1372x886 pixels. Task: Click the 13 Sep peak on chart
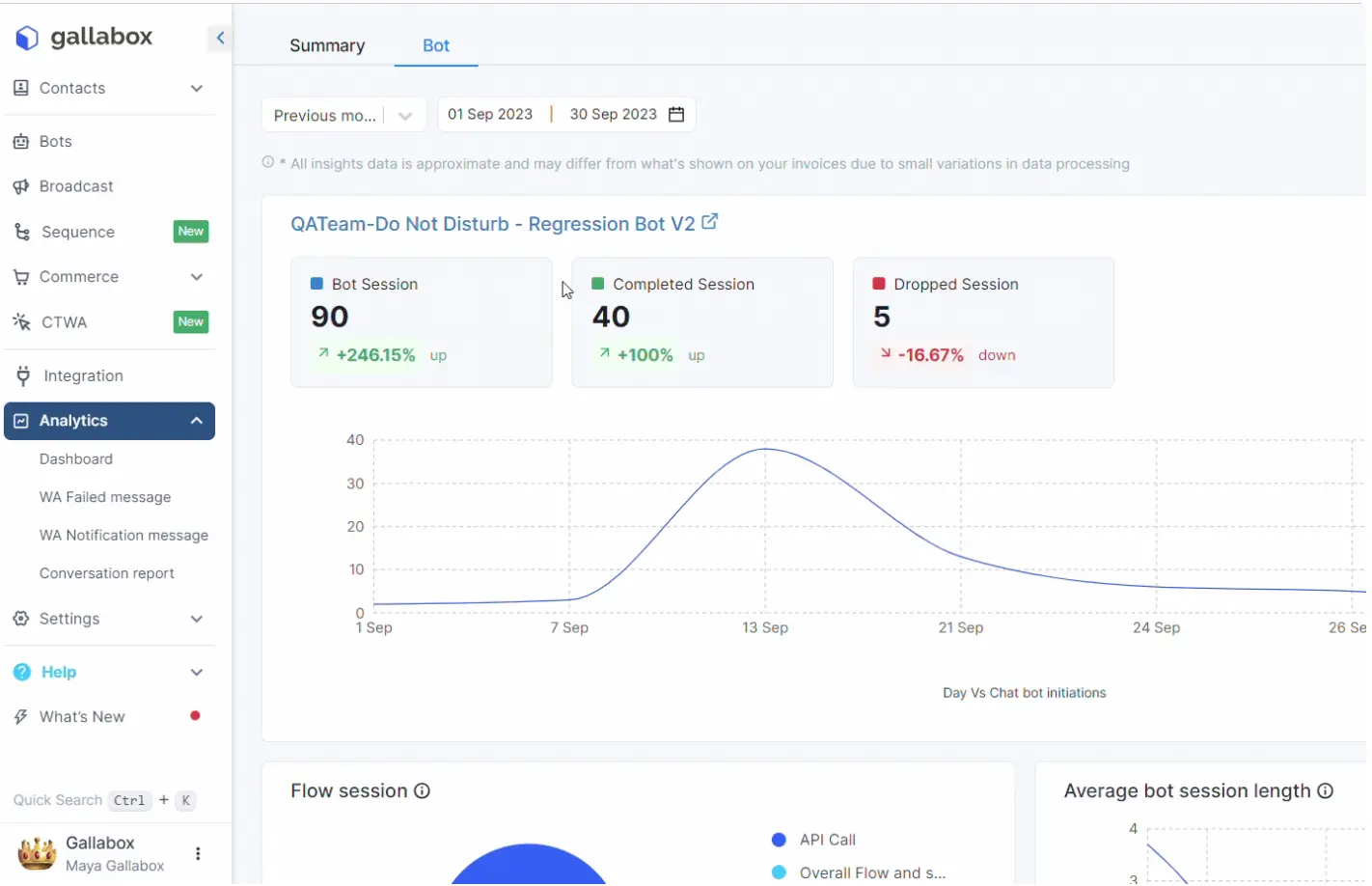point(765,449)
